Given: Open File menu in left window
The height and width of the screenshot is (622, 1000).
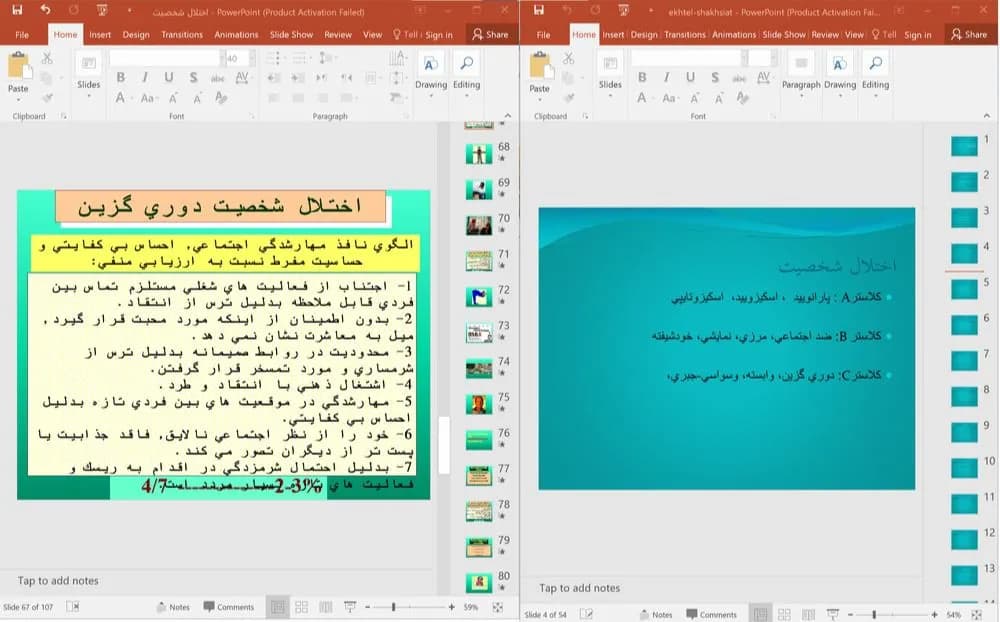Looking at the screenshot, I should coord(22,34).
